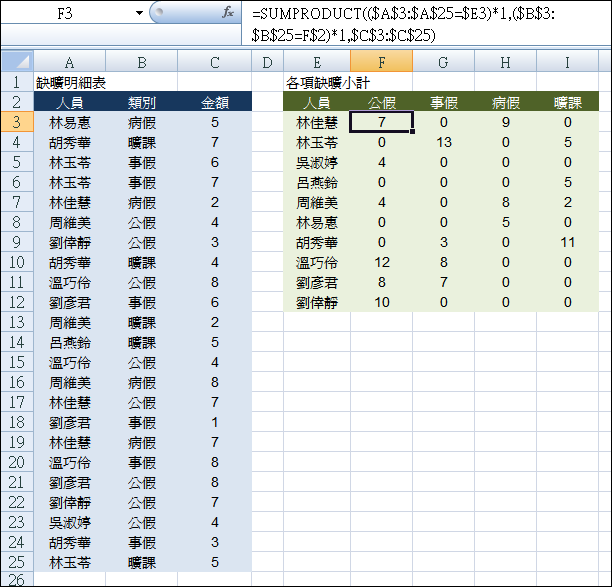Click cell B16 病假
This screenshot has width=612, height=587.
pyautogui.click(x=142, y=382)
